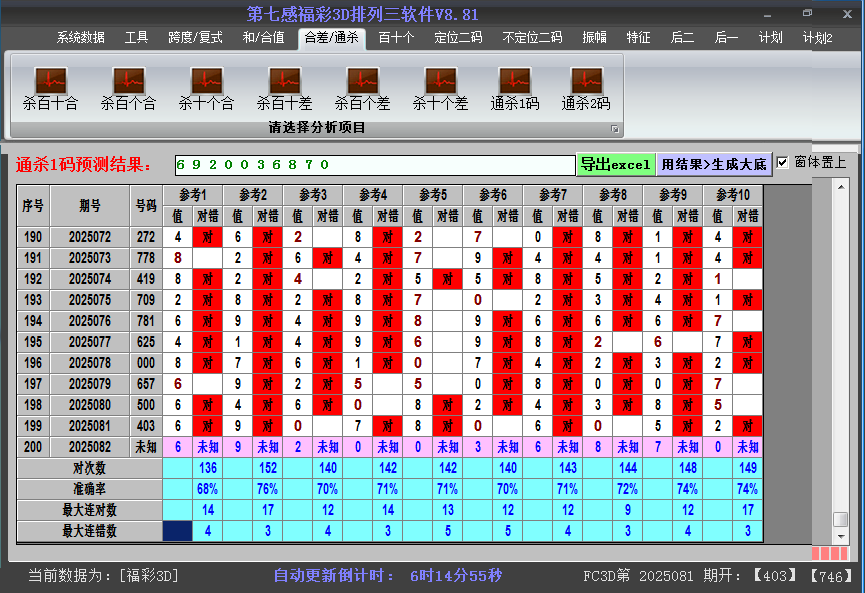The width and height of the screenshot is (865, 593).
Task: Click the ribbon group dialog launcher icon
Action: click(x=615, y=129)
